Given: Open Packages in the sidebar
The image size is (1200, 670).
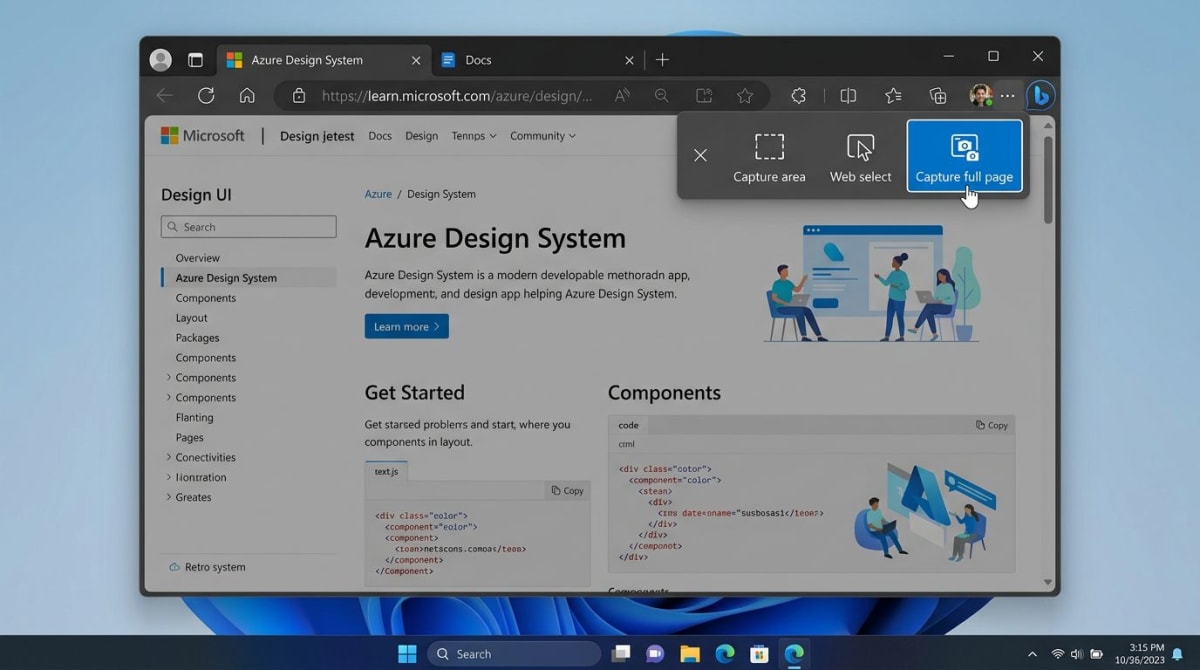Looking at the screenshot, I should pos(198,338).
